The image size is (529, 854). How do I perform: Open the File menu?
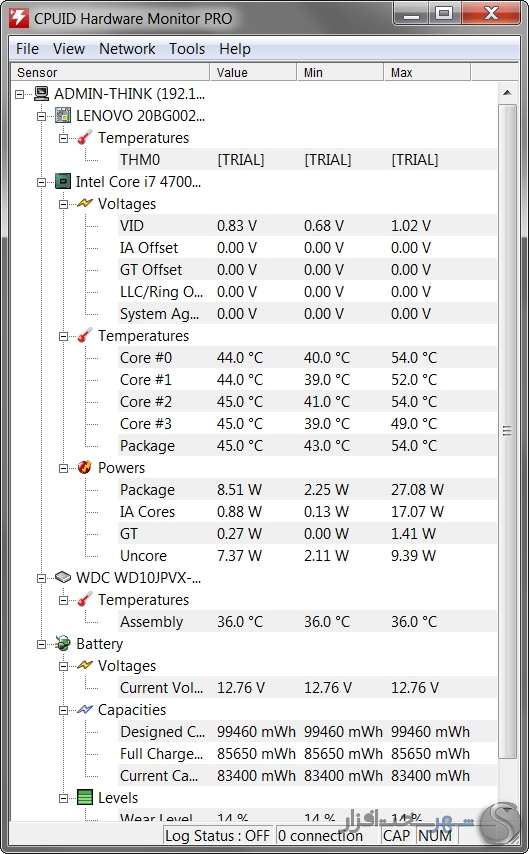pos(27,49)
